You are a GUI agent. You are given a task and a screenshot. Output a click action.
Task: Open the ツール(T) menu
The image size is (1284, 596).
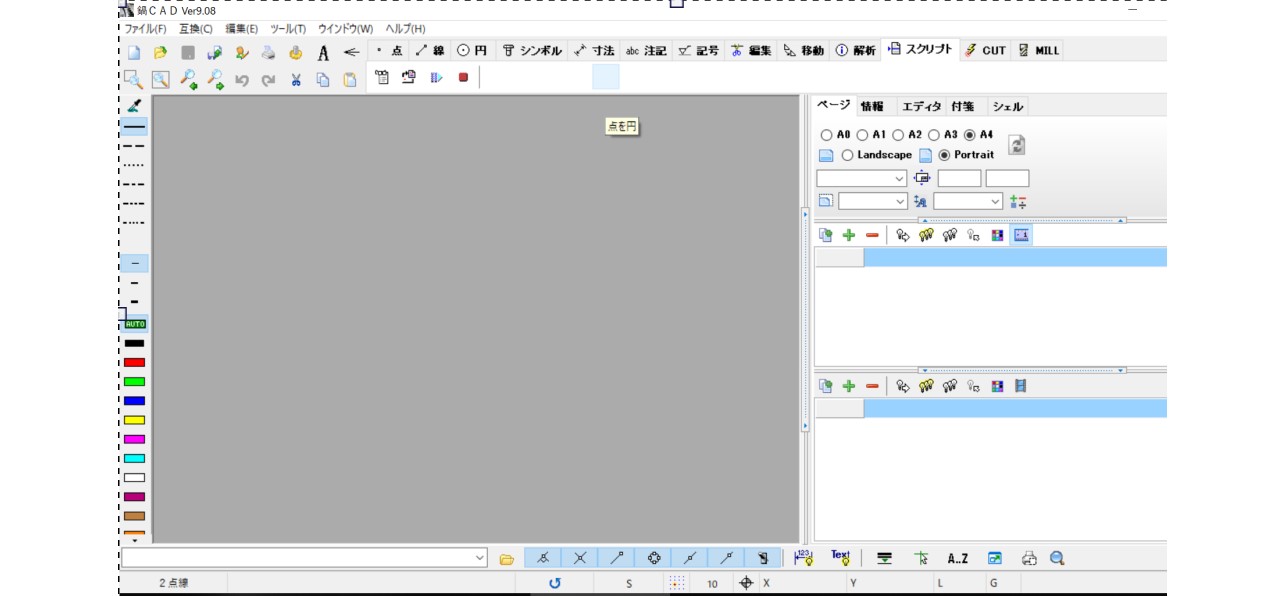(x=288, y=29)
